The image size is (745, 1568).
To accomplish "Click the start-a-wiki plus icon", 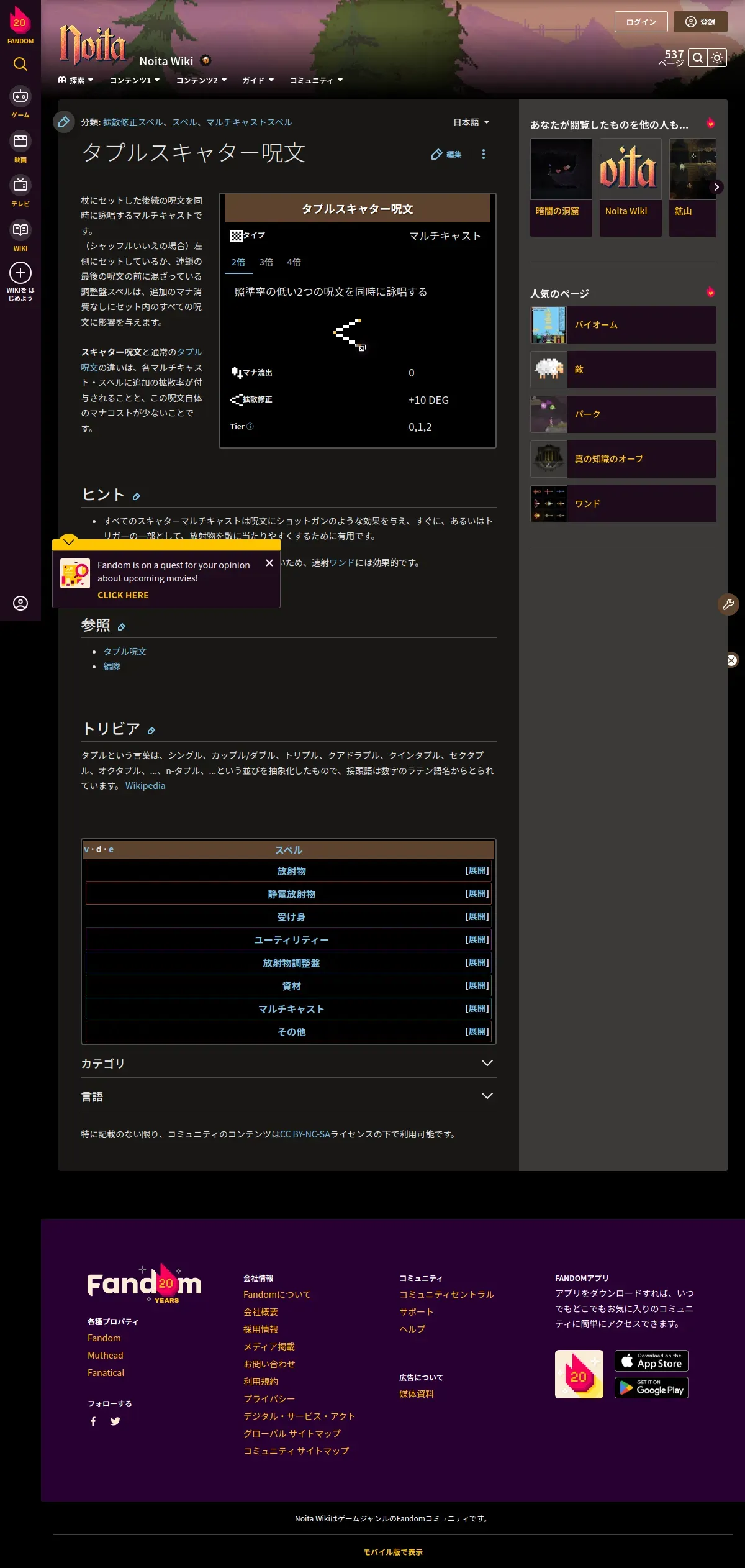I will (x=20, y=273).
